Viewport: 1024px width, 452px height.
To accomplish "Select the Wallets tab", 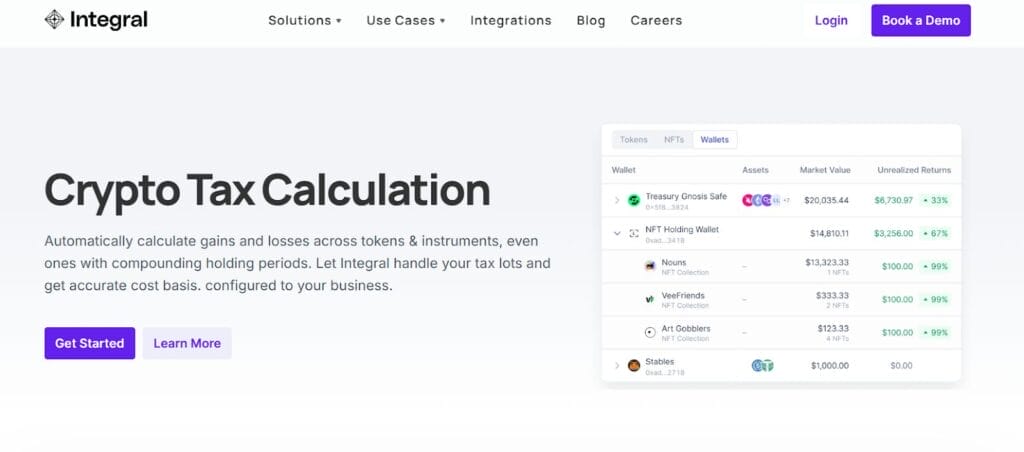I will pyautogui.click(x=714, y=140).
